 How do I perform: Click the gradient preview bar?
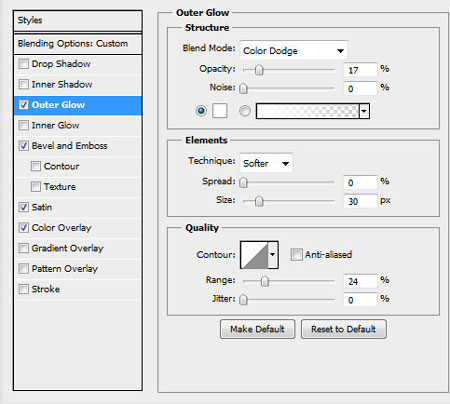click(x=308, y=111)
